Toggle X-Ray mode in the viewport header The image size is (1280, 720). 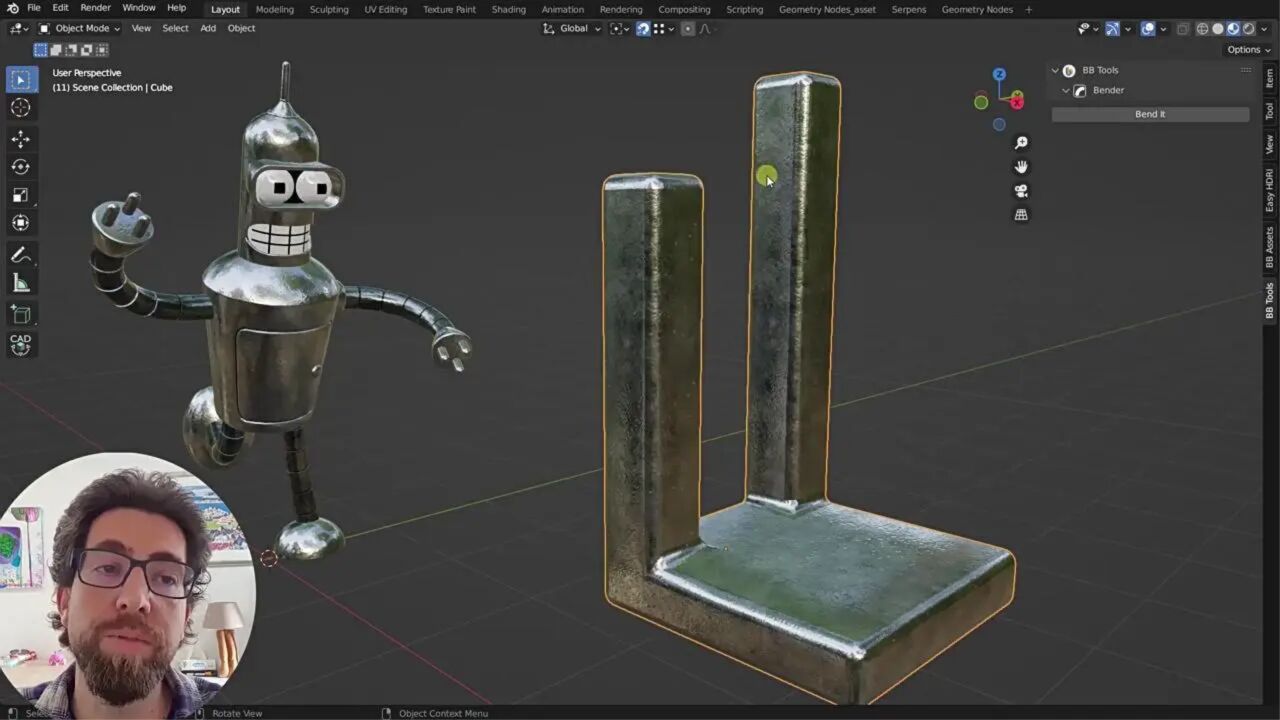coord(1183,28)
